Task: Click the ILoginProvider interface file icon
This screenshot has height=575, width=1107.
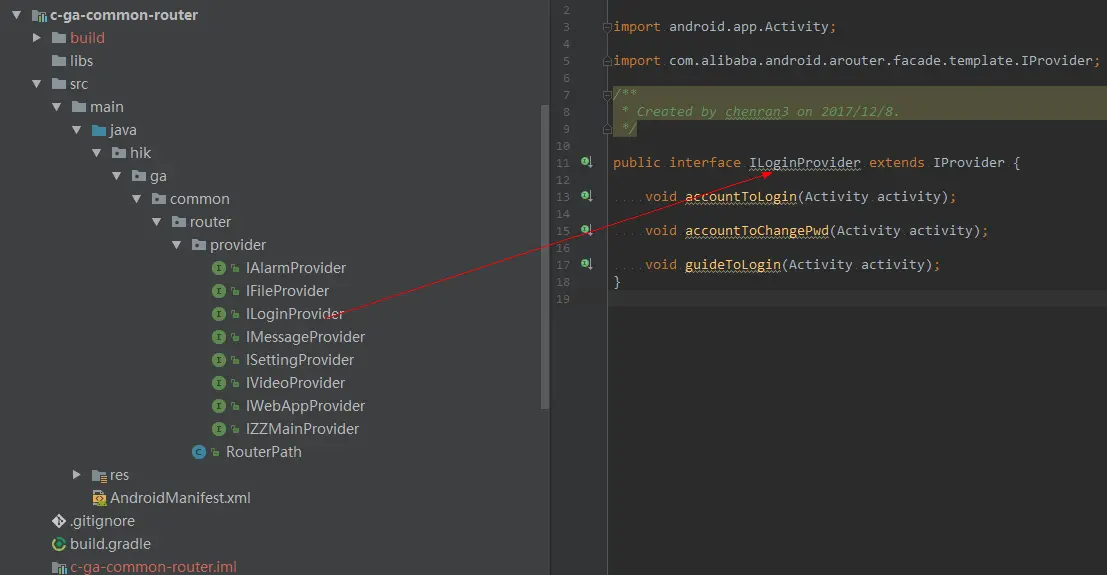Action: (x=219, y=314)
